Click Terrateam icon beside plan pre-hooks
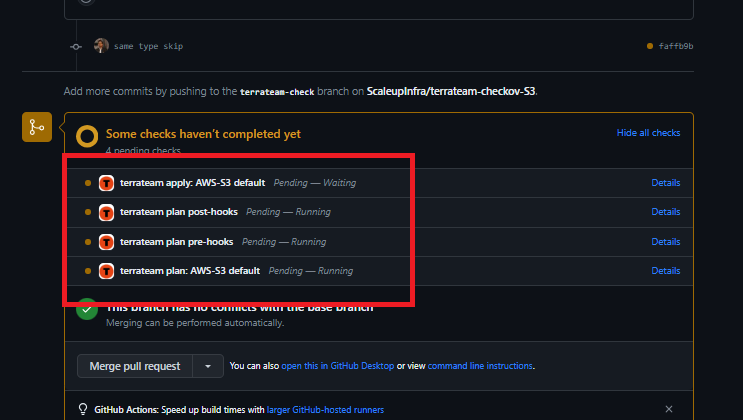 click(106, 242)
